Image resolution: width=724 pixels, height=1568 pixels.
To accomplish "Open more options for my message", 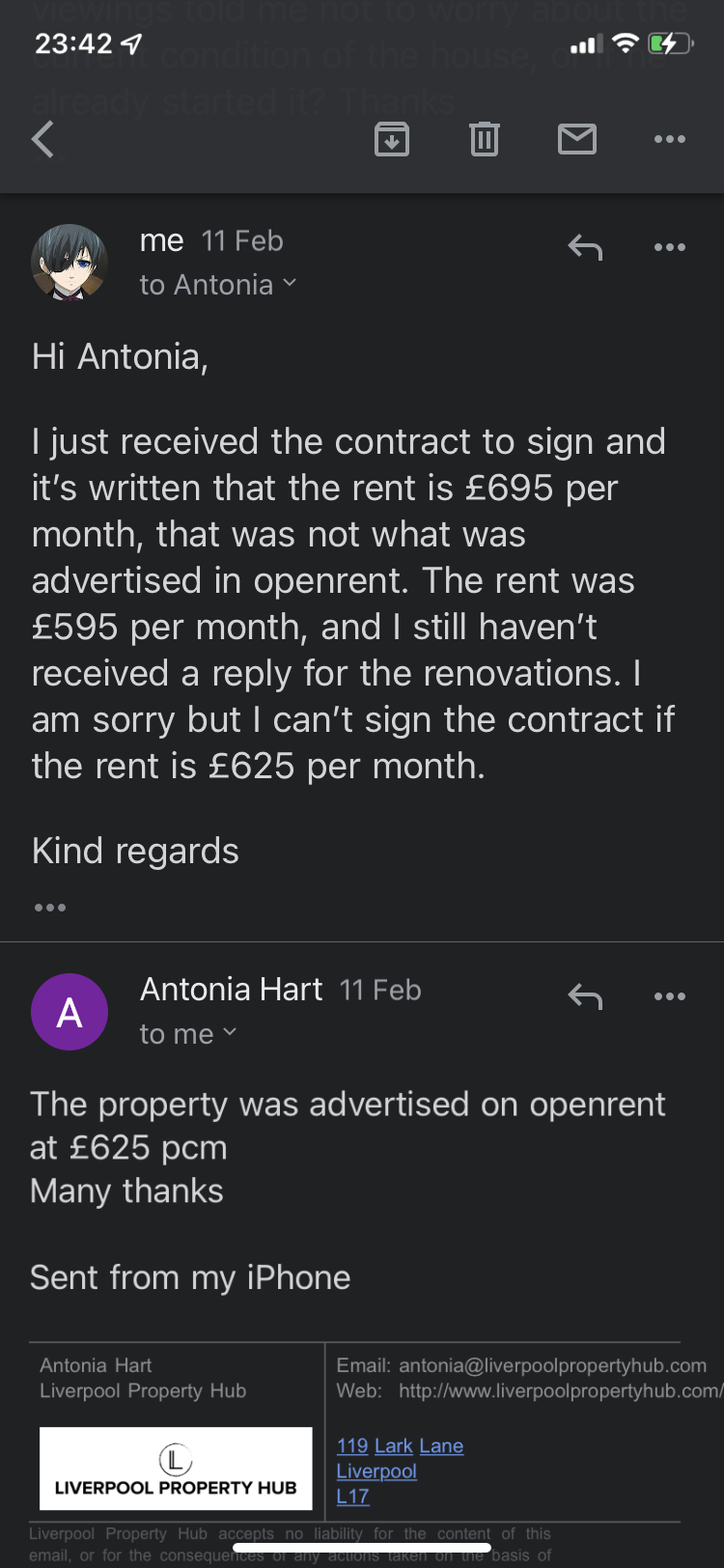I will [x=669, y=247].
